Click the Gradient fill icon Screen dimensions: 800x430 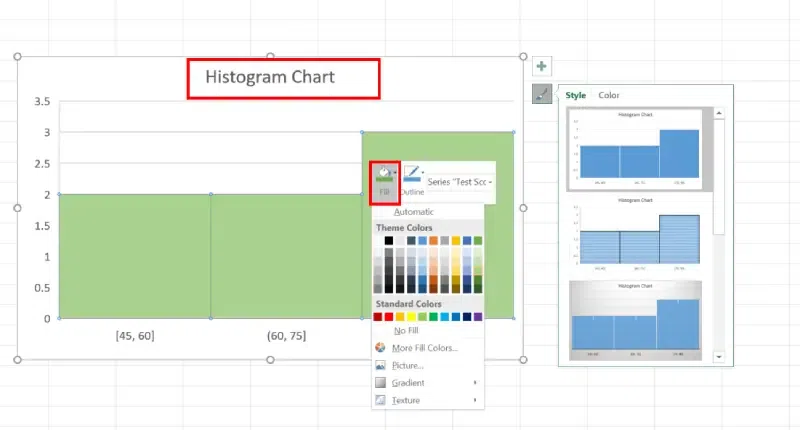pyautogui.click(x=380, y=383)
